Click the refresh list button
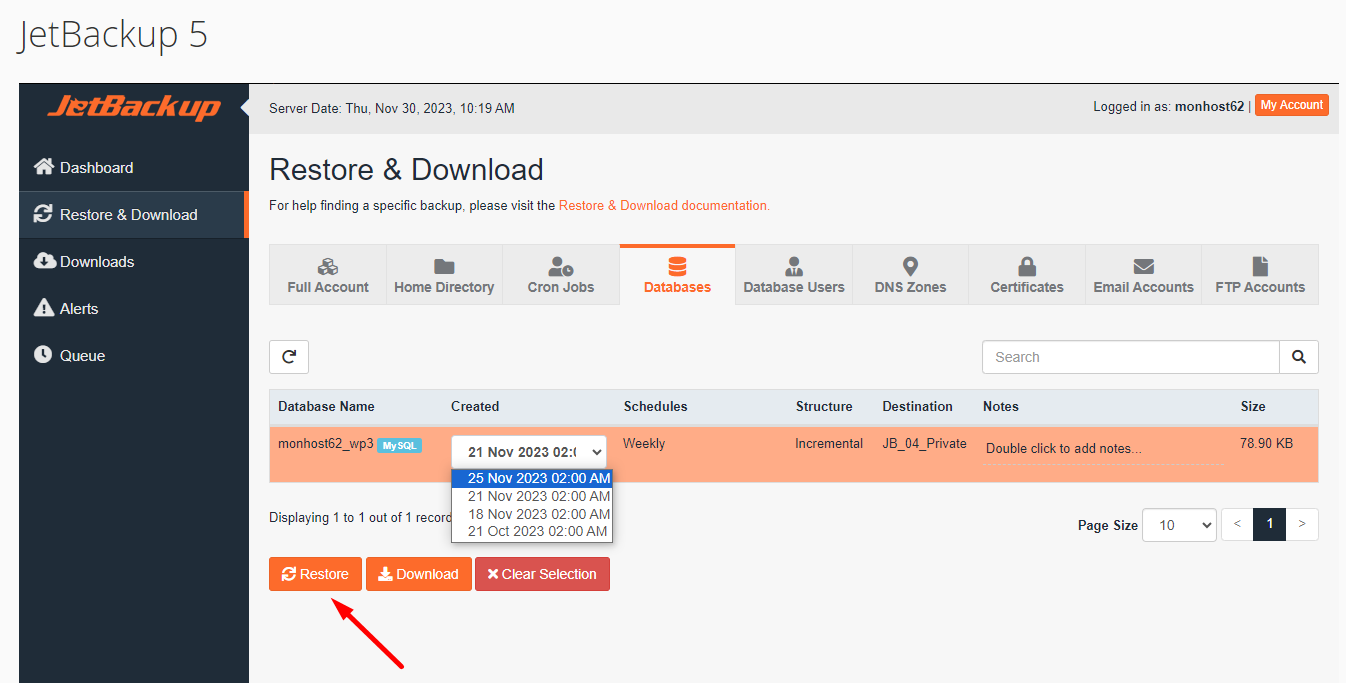 (289, 357)
